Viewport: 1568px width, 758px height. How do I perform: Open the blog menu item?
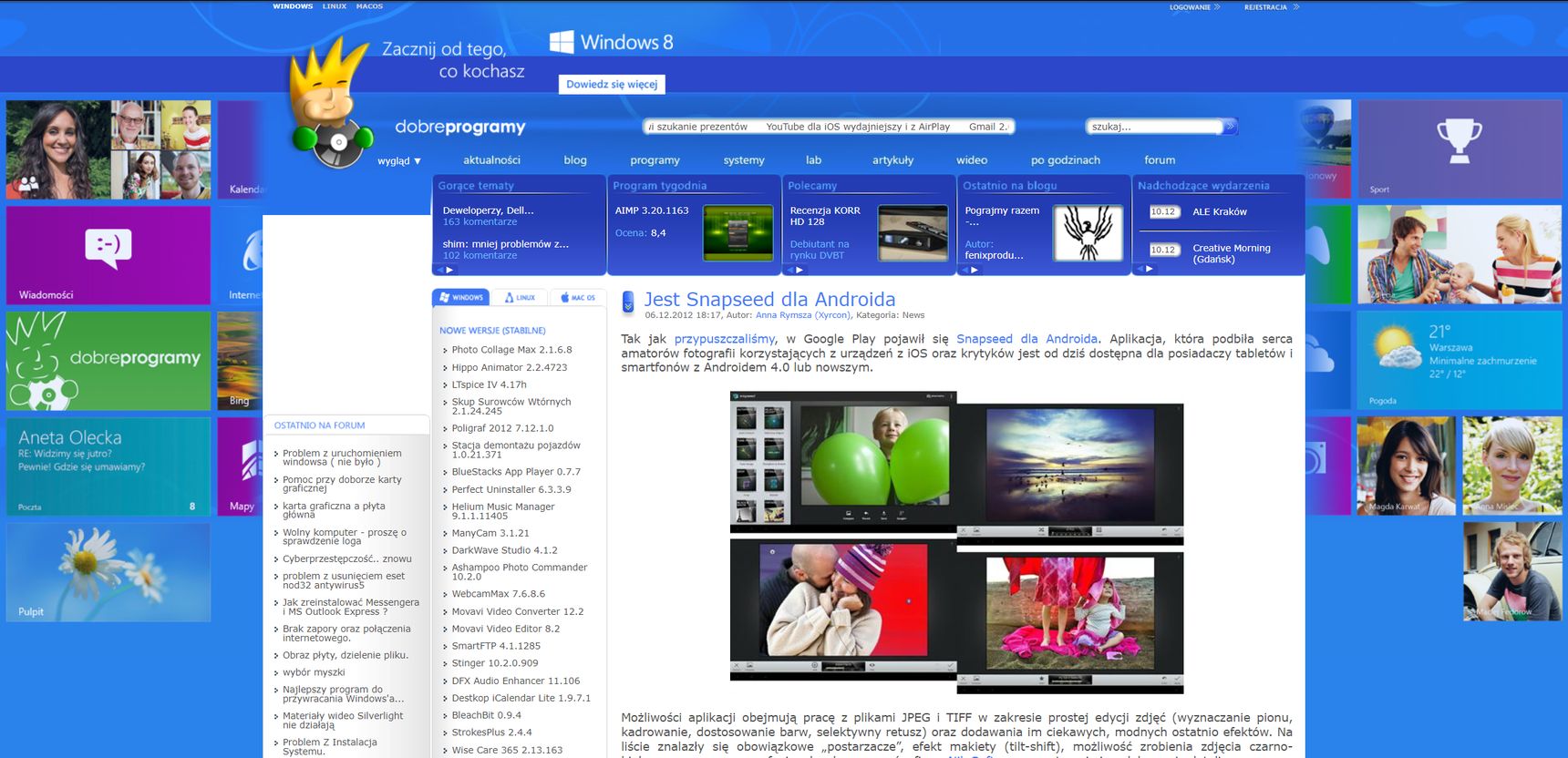coord(575,160)
